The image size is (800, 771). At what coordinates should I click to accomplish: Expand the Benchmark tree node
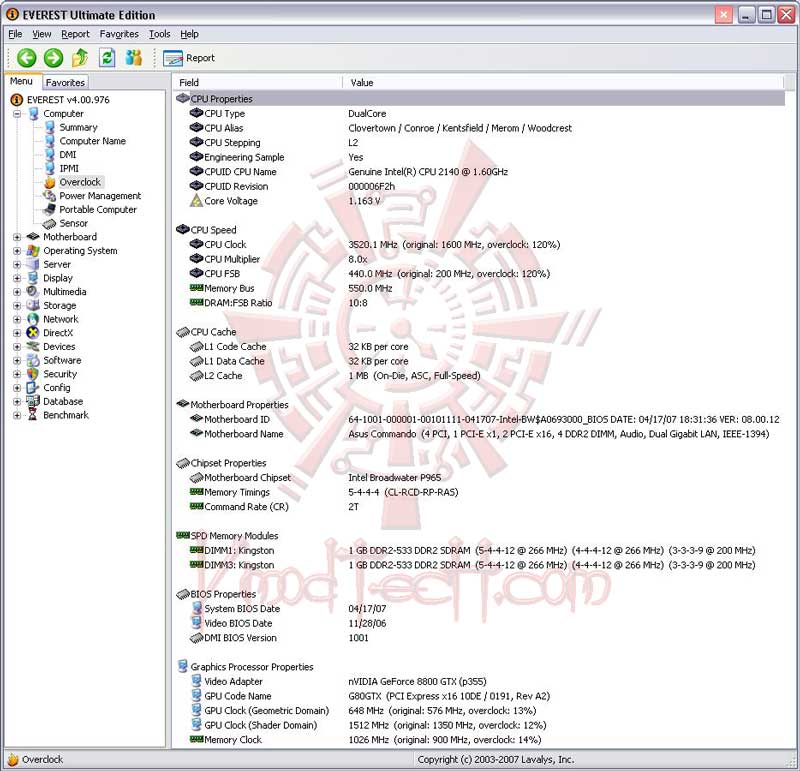point(17,415)
